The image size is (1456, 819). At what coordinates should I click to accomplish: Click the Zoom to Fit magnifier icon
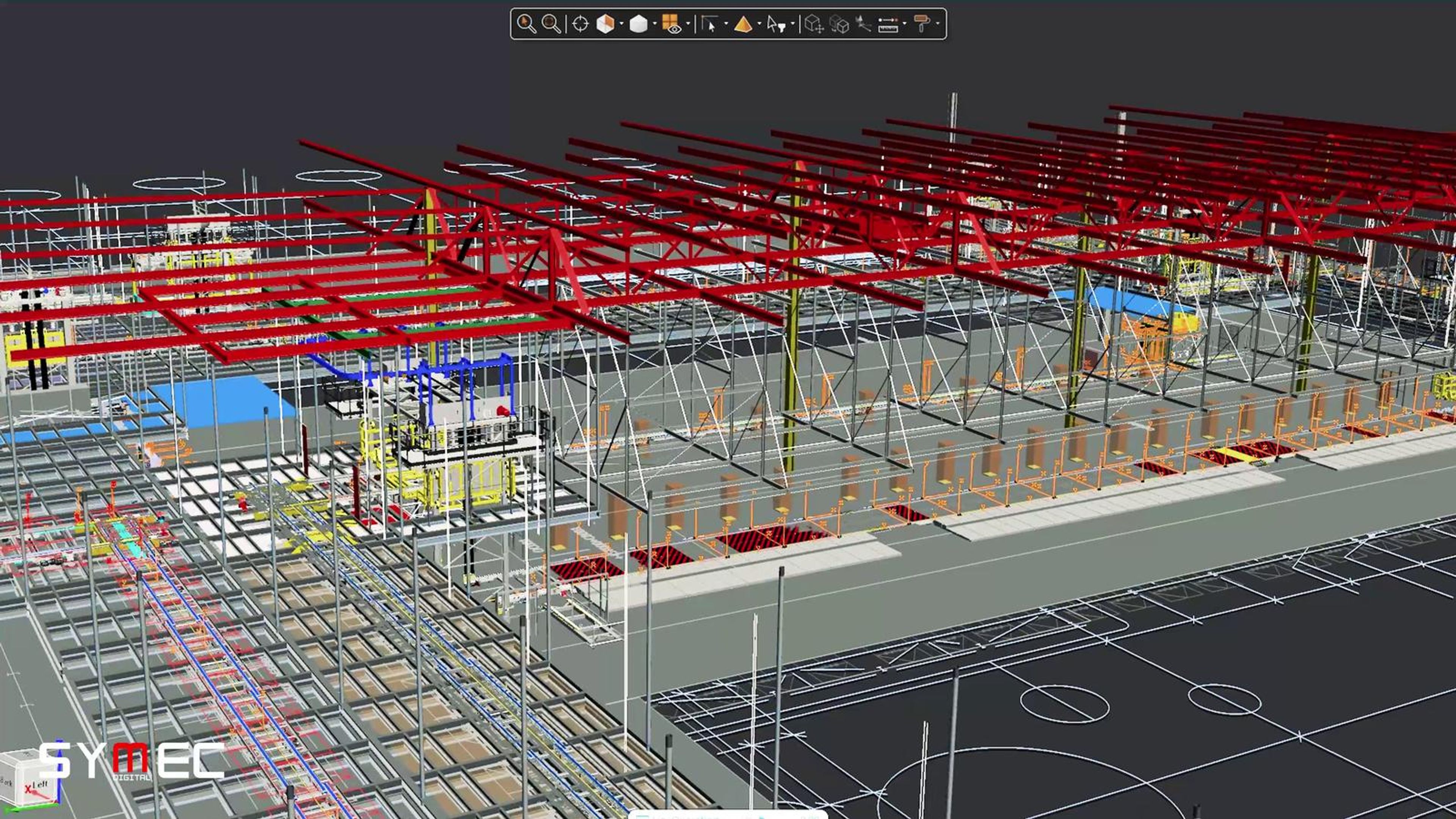point(551,24)
